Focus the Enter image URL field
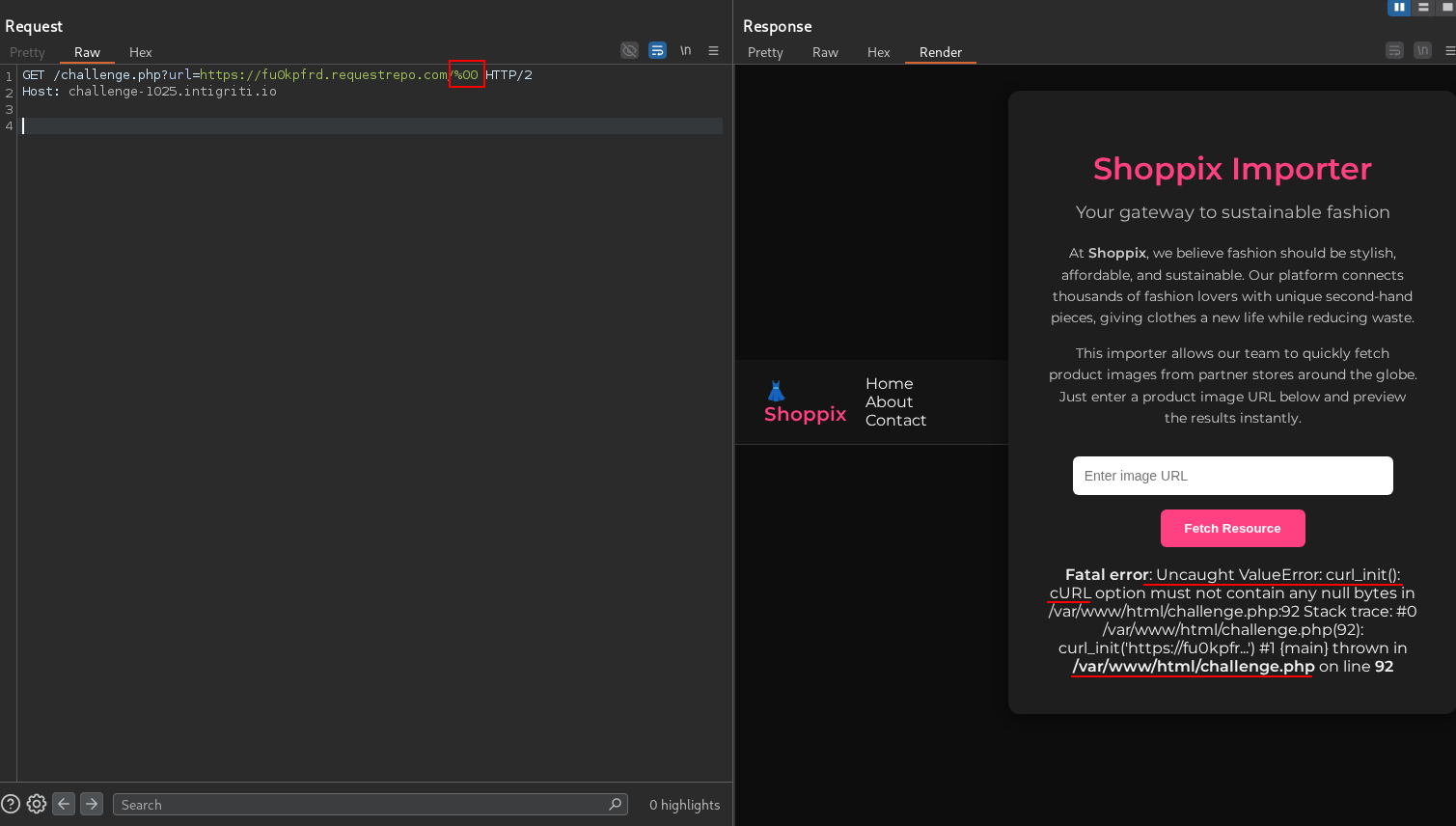 pos(1232,476)
